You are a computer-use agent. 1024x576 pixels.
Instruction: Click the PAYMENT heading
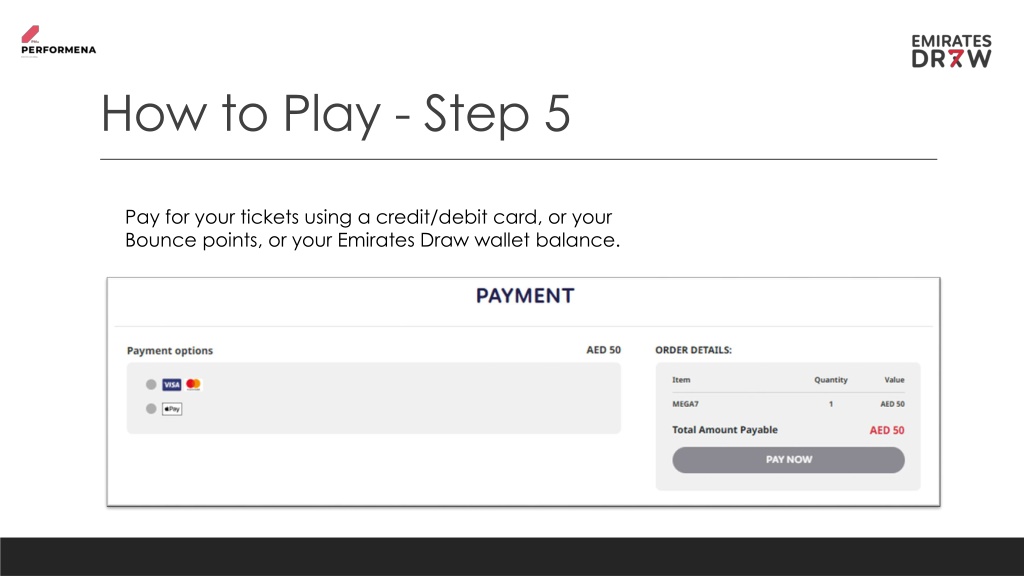525,296
